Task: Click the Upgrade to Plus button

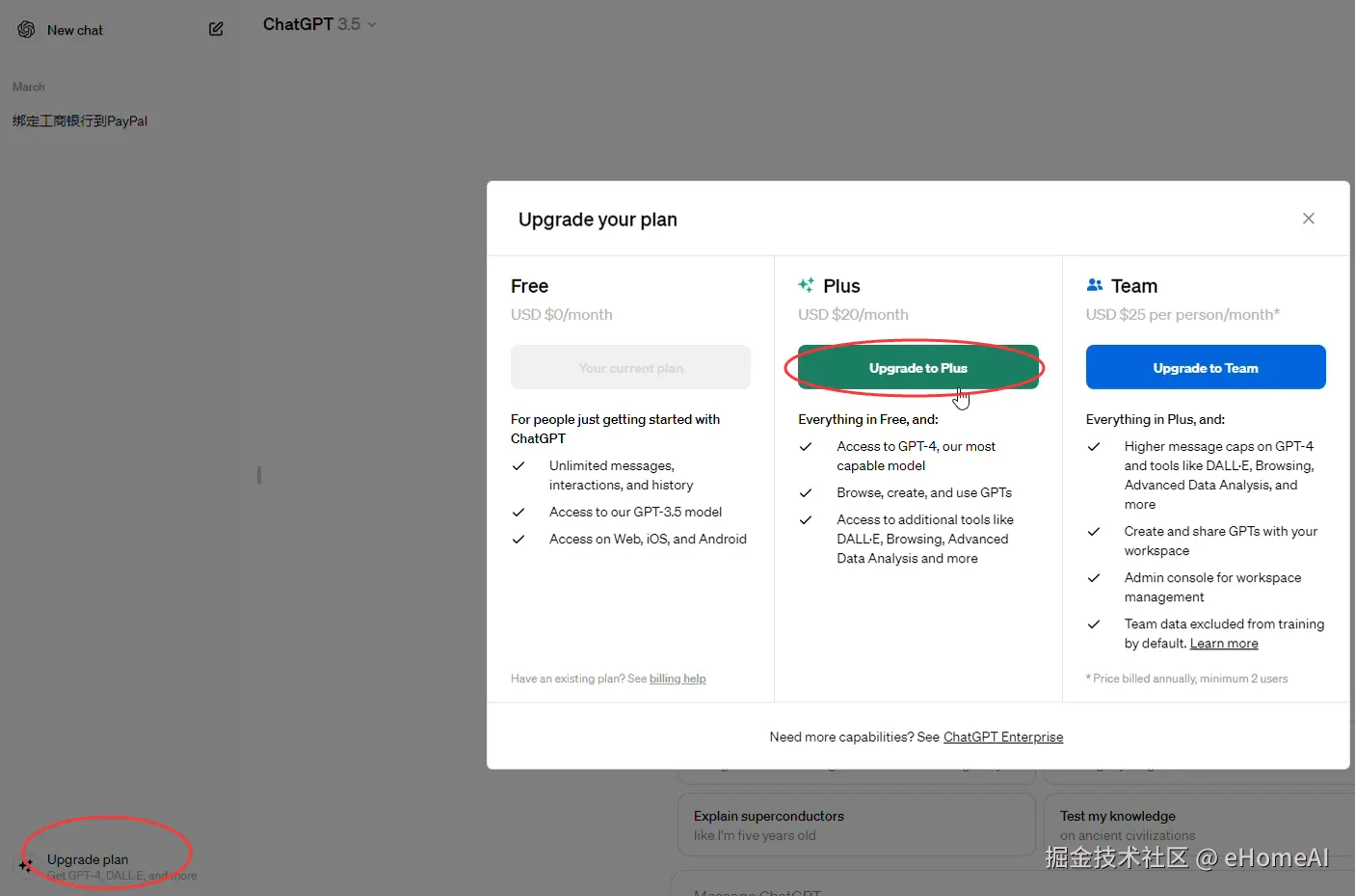Action: [x=917, y=368]
